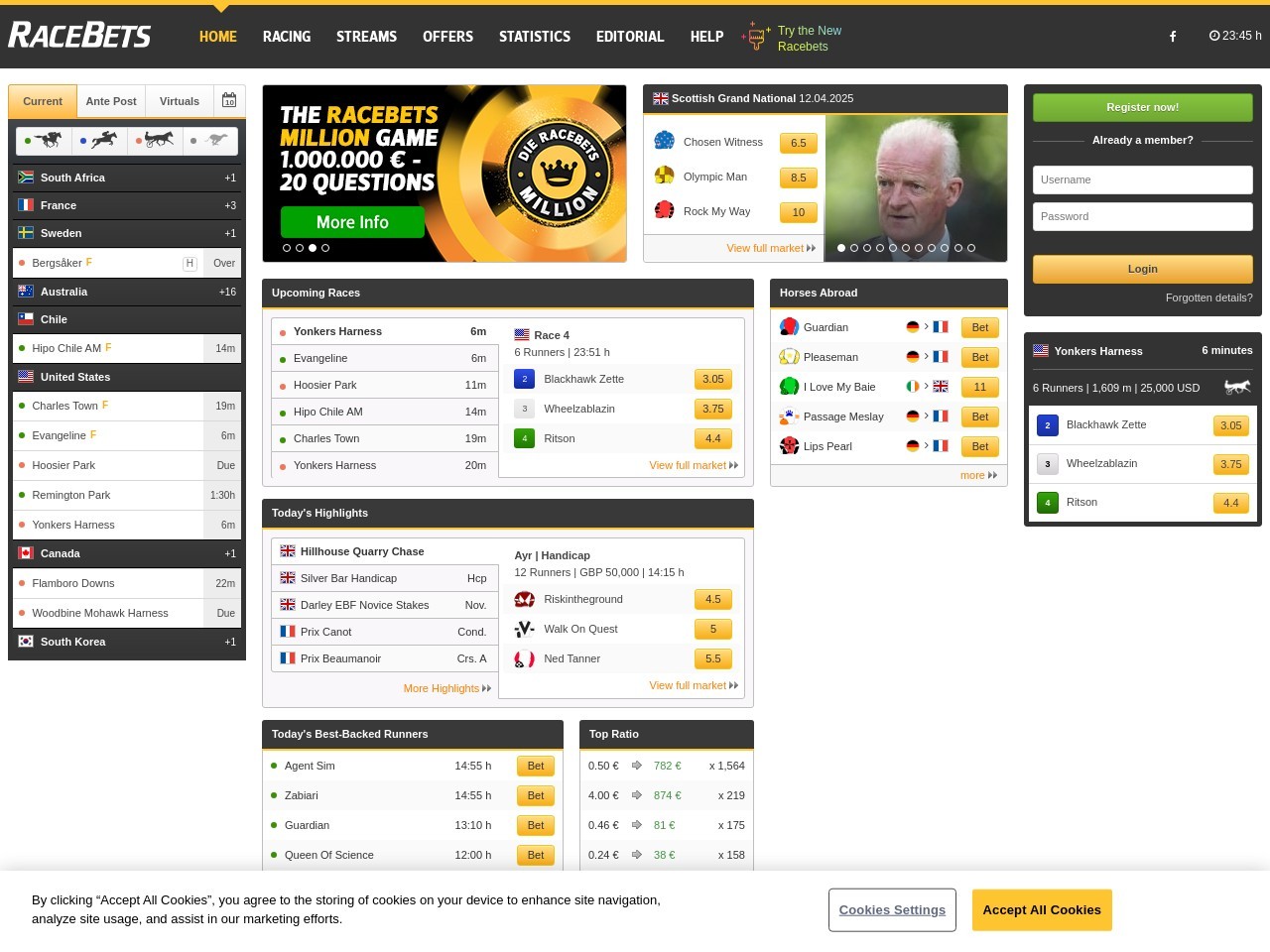Click number 4 saddle cloth beside Ritson in Race 4

tap(525, 438)
